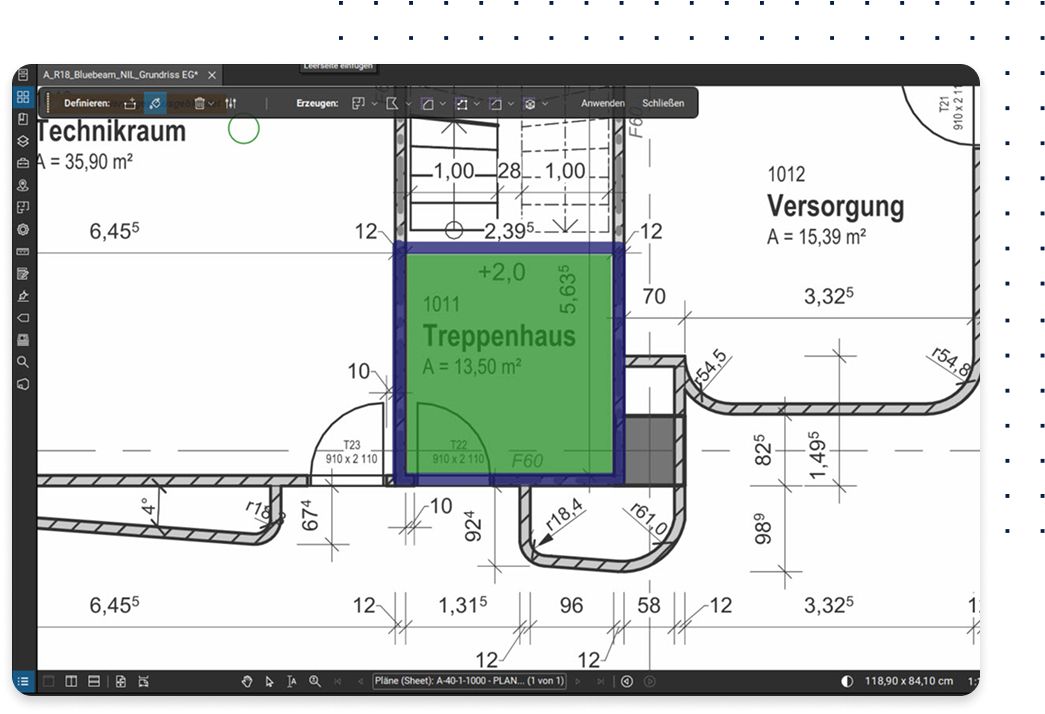
Task: Select the arrow Select tool
Action: point(269,681)
